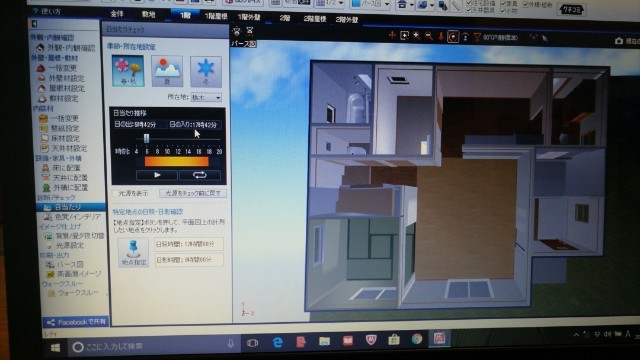
Task: Select the spring/autumn (春・秋) season icon
Action: pos(128,71)
